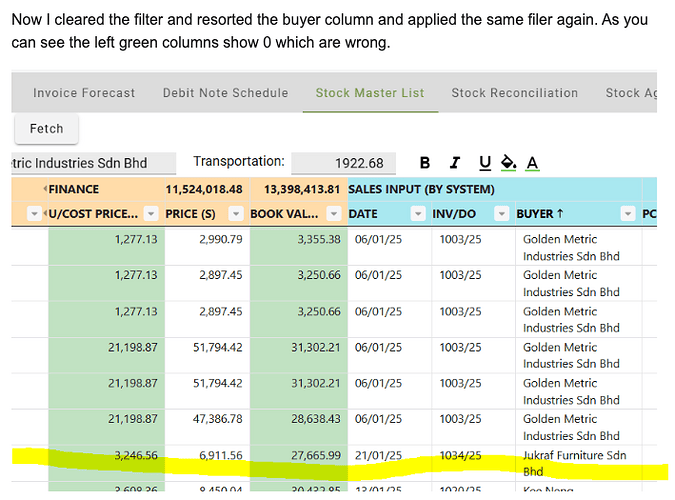The width and height of the screenshot is (675, 500).
Task: Click the Transportation value field 1922.68
Action: pos(344,163)
